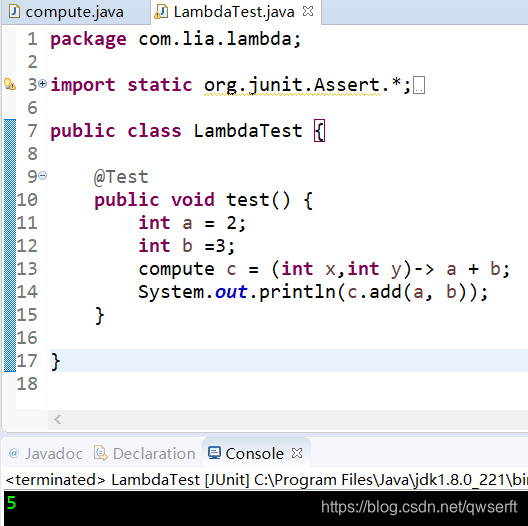Click the class name "LambdaTest" on line 7
Image resolution: width=528 pixels, height=526 pixels.
pos(248,131)
